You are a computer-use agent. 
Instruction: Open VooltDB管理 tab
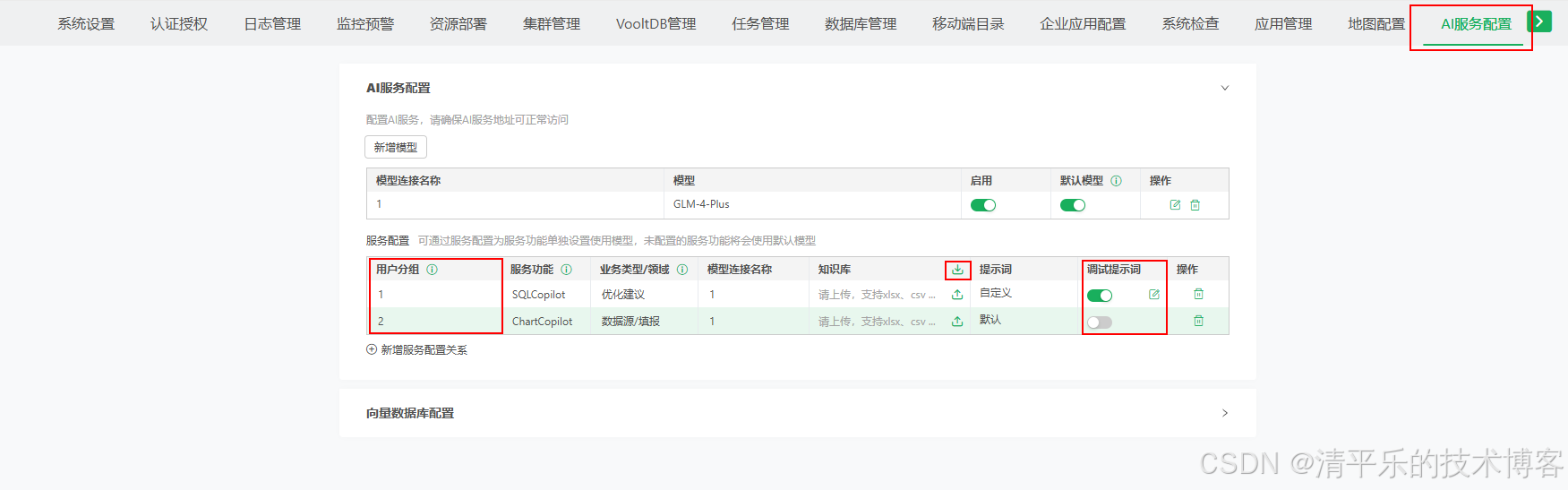[655, 24]
